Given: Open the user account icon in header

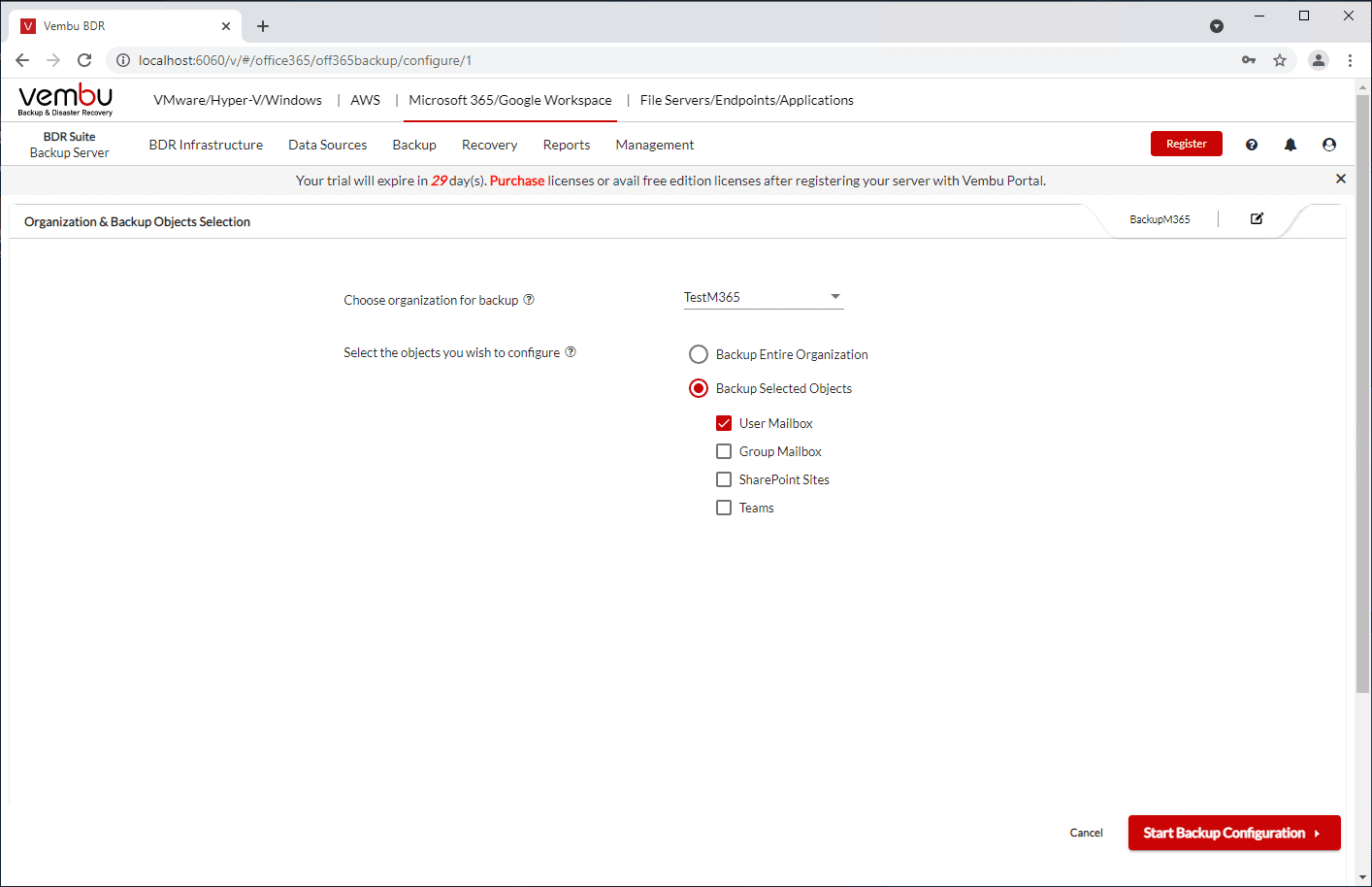Looking at the screenshot, I should (1329, 145).
